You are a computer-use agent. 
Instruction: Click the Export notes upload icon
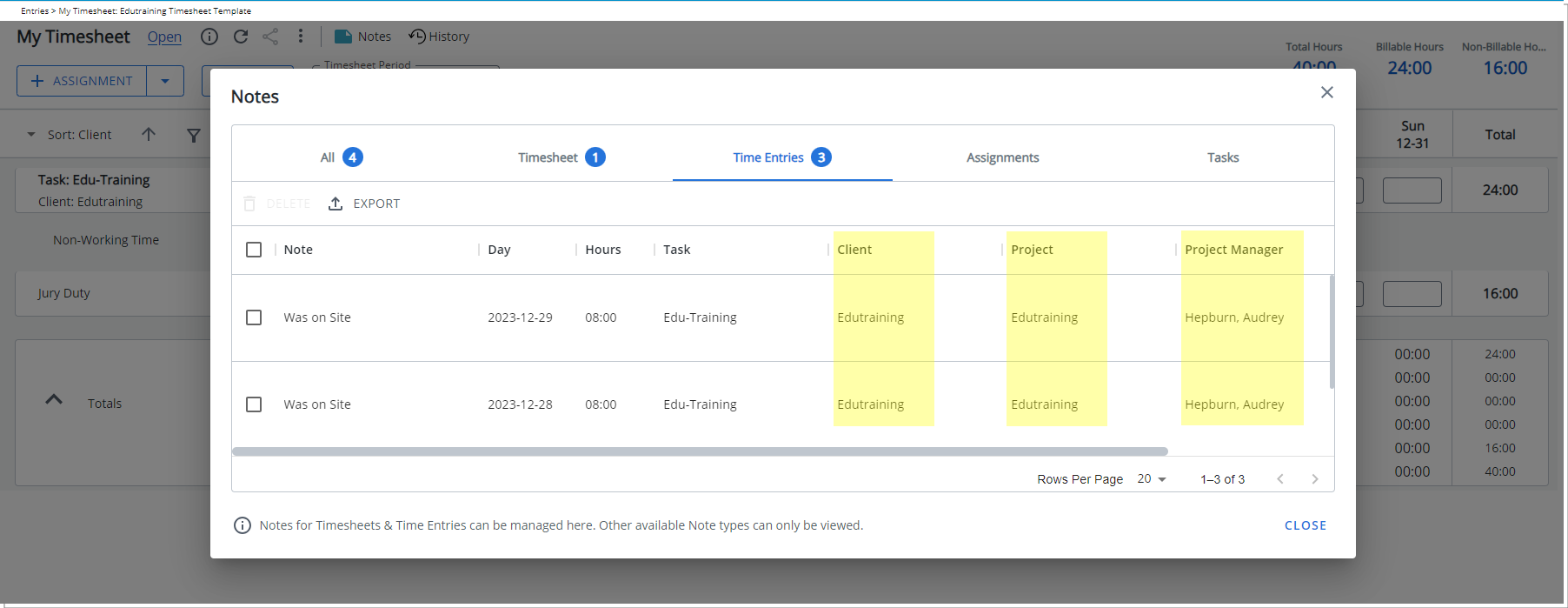pyautogui.click(x=336, y=204)
